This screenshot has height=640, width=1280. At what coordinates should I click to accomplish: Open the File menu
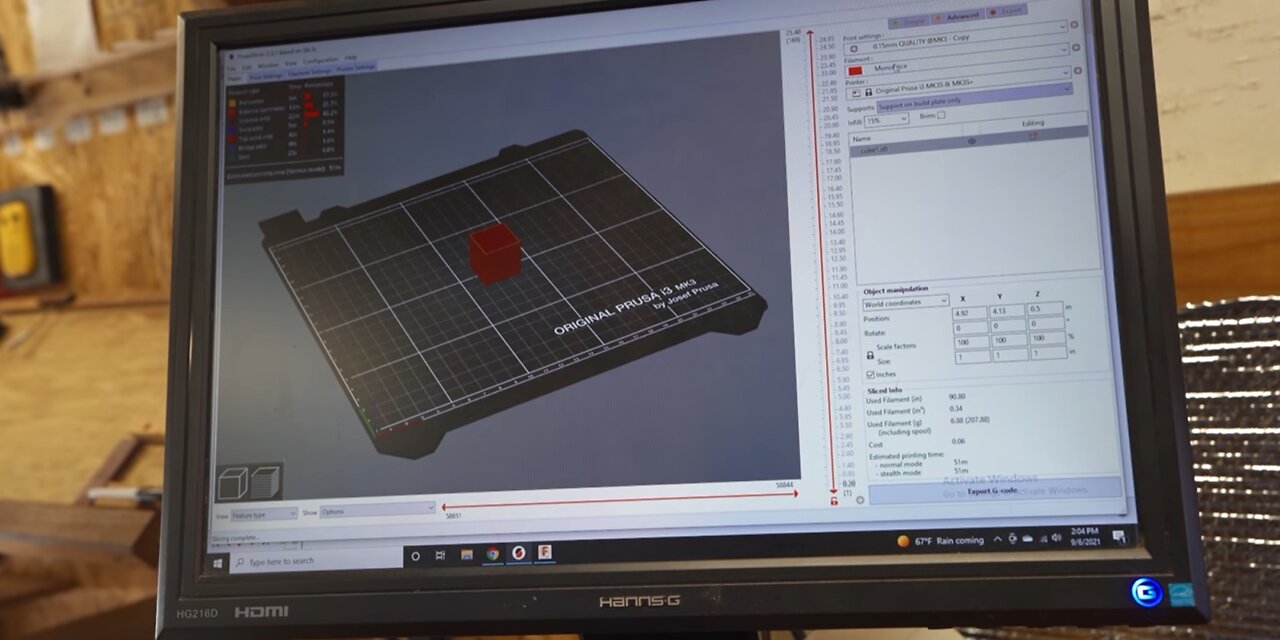pos(230,68)
